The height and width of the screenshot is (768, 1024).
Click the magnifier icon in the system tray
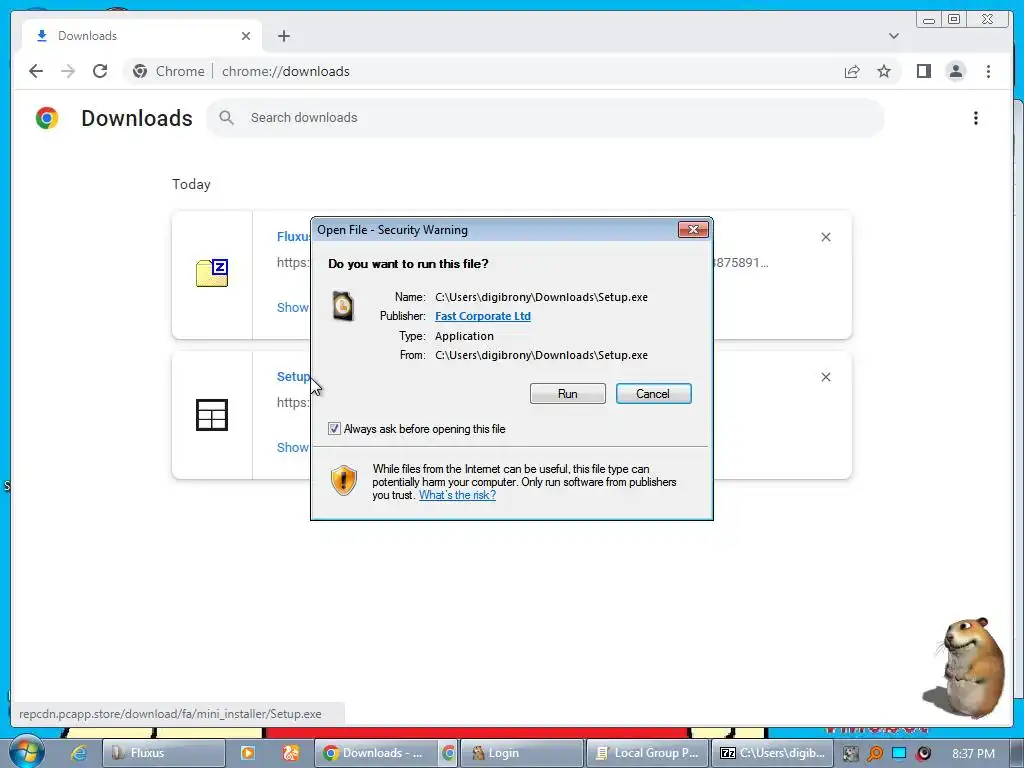[875, 754]
